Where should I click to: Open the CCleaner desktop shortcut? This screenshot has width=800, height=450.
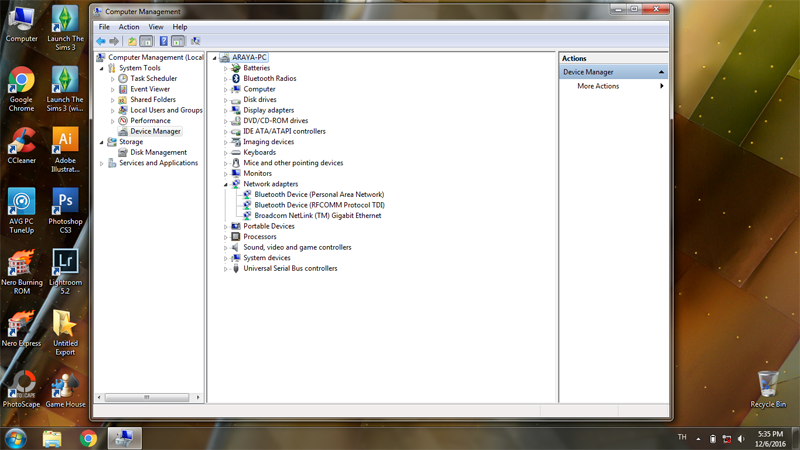(21, 145)
